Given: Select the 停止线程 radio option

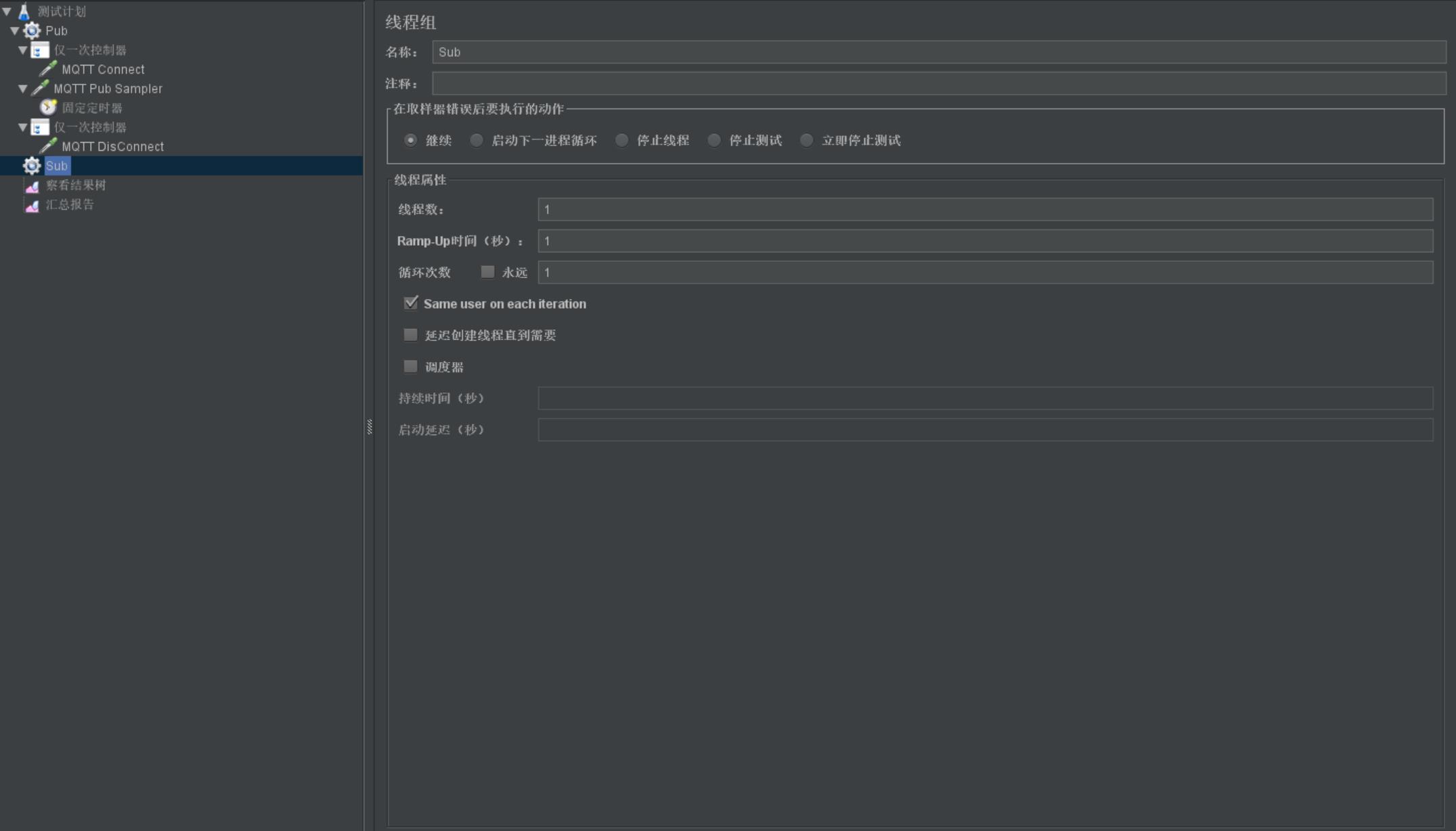Looking at the screenshot, I should tap(621, 140).
